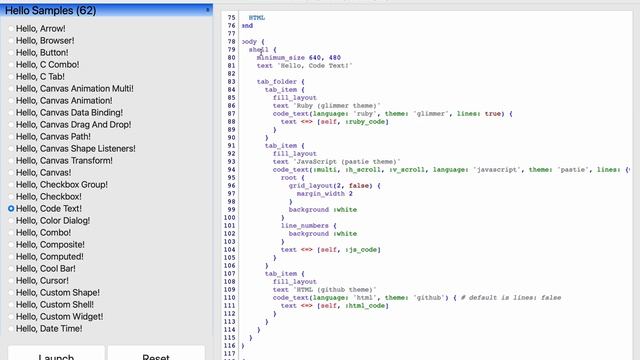Click the Reset button
Viewport: 640px width, 360px height.
(156, 354)
